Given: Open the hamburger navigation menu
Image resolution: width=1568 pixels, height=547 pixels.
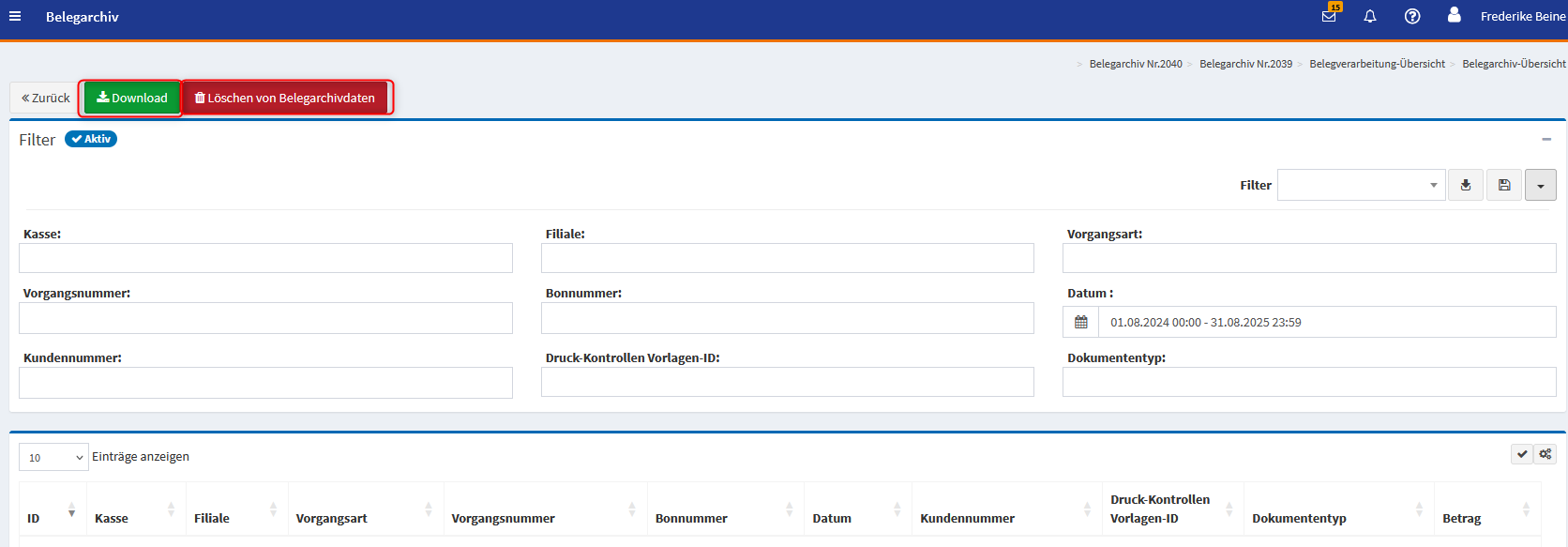Looking at the screenshot, I should coord(15,17).
